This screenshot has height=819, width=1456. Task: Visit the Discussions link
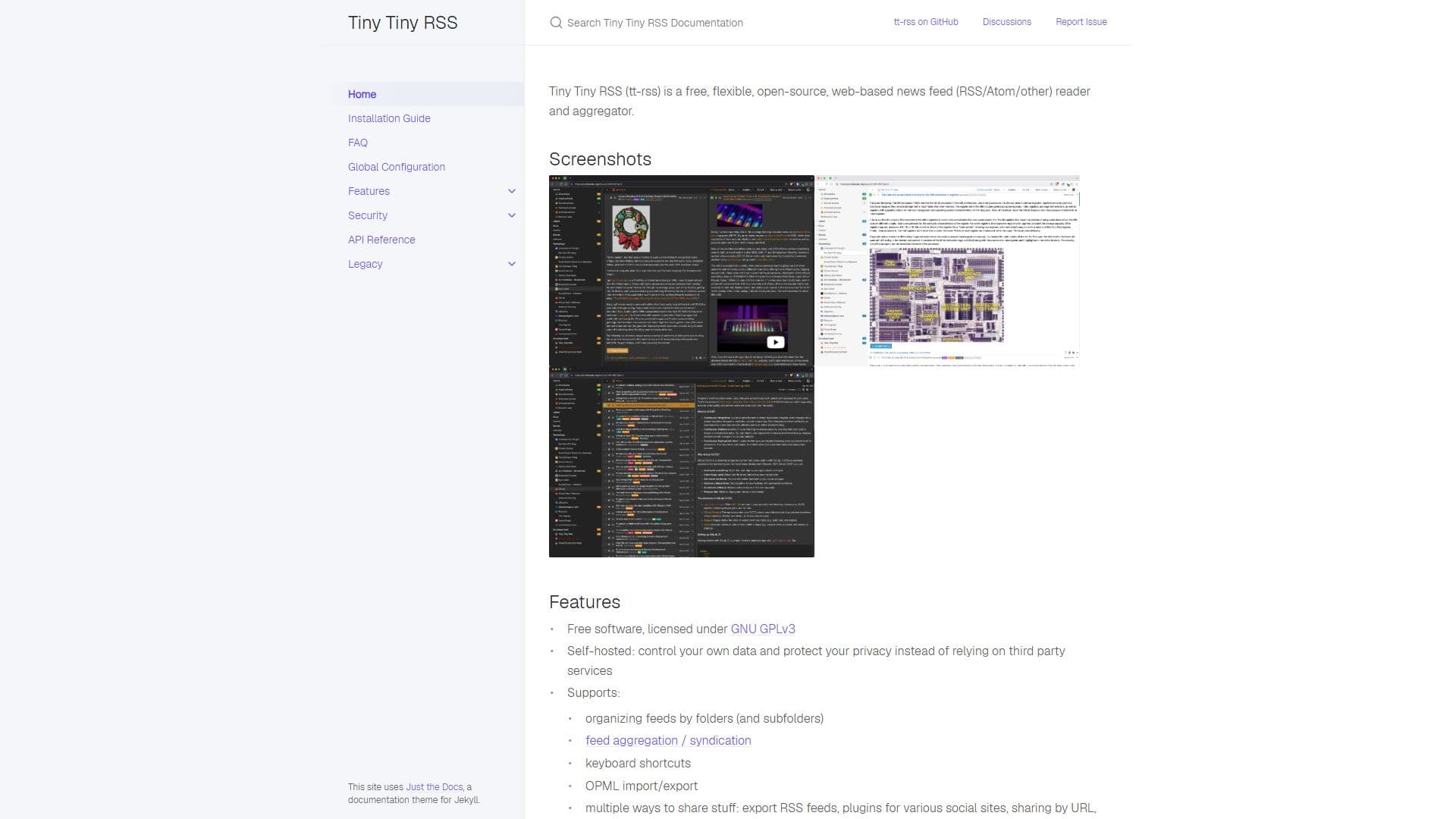point(1007,22)
